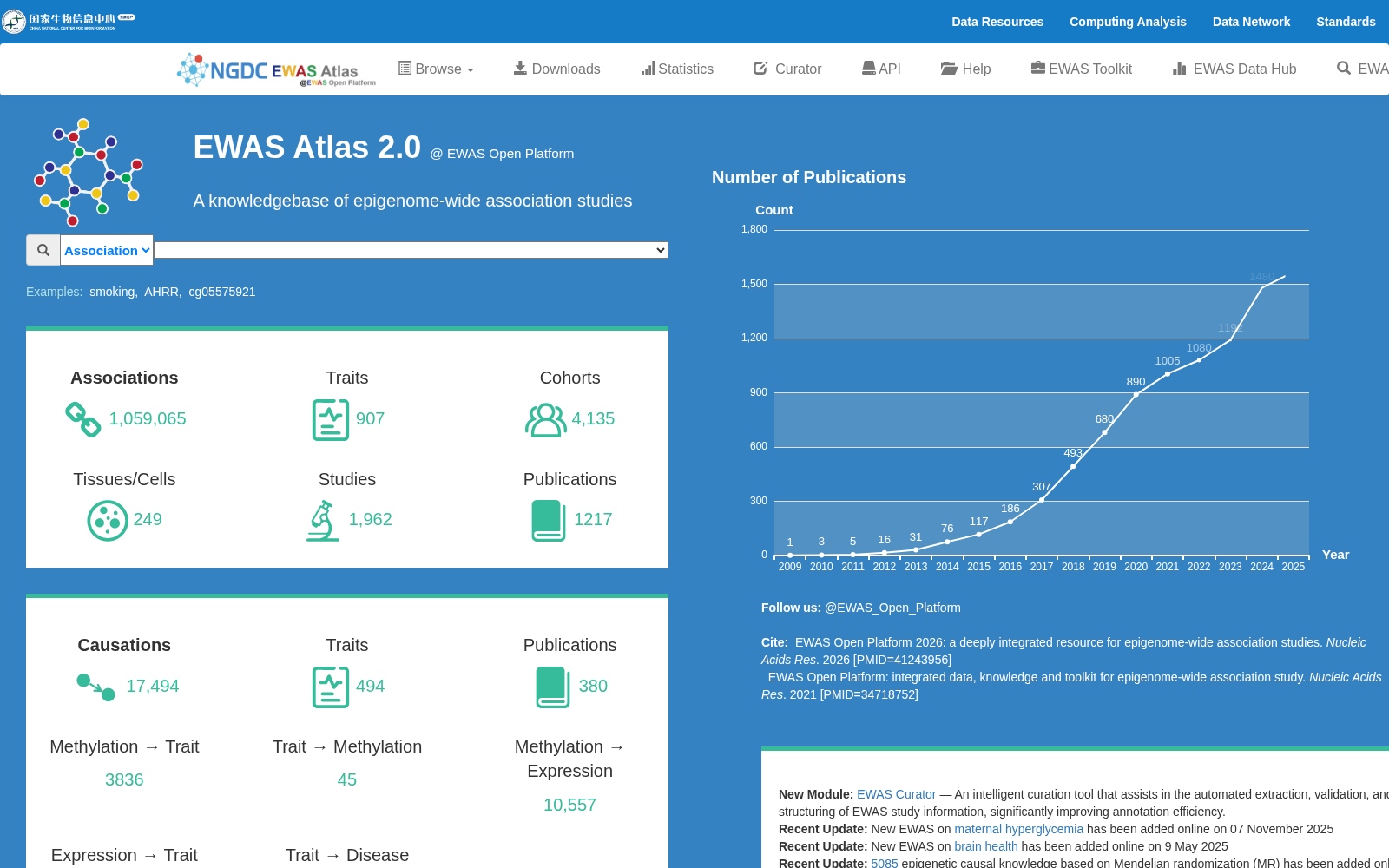The height and width of the screenshot is (868, 1389).
Task: Click the EWAS Toolkit briefcase icon
Action: click(x=1038, y=68)
